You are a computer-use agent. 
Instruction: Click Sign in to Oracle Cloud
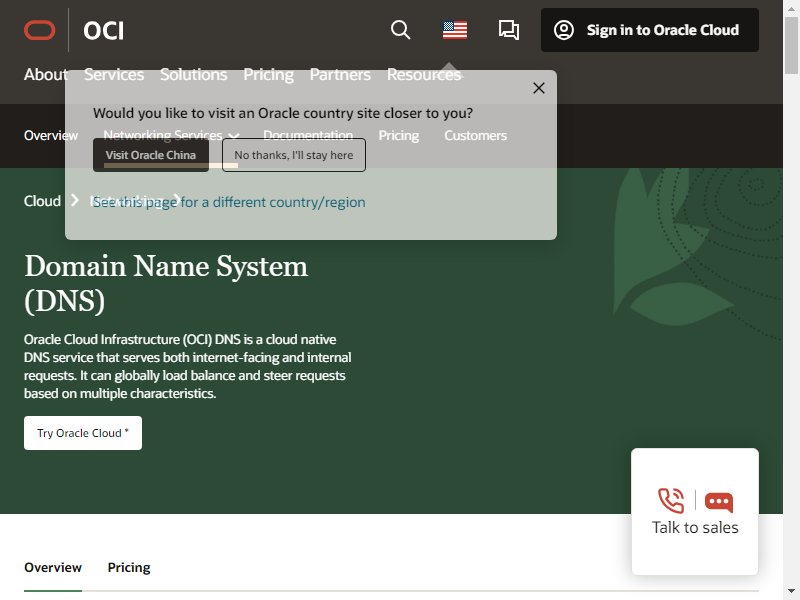(x=649, y=30)
